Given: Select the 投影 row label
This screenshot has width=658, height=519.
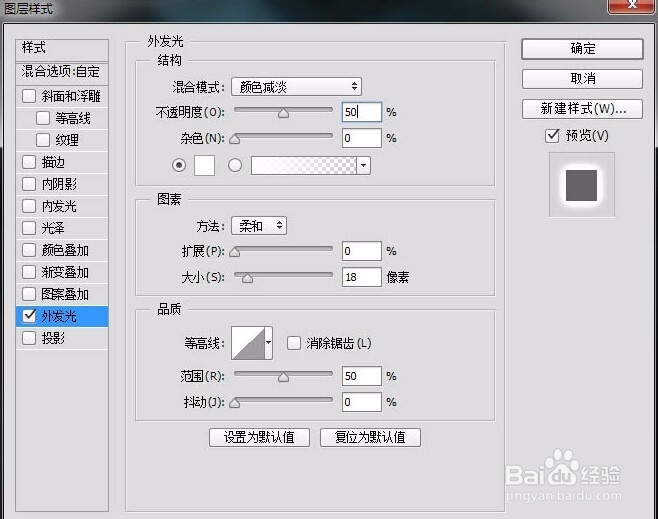Looking at the screenshot, I should [x=53, y=338].
